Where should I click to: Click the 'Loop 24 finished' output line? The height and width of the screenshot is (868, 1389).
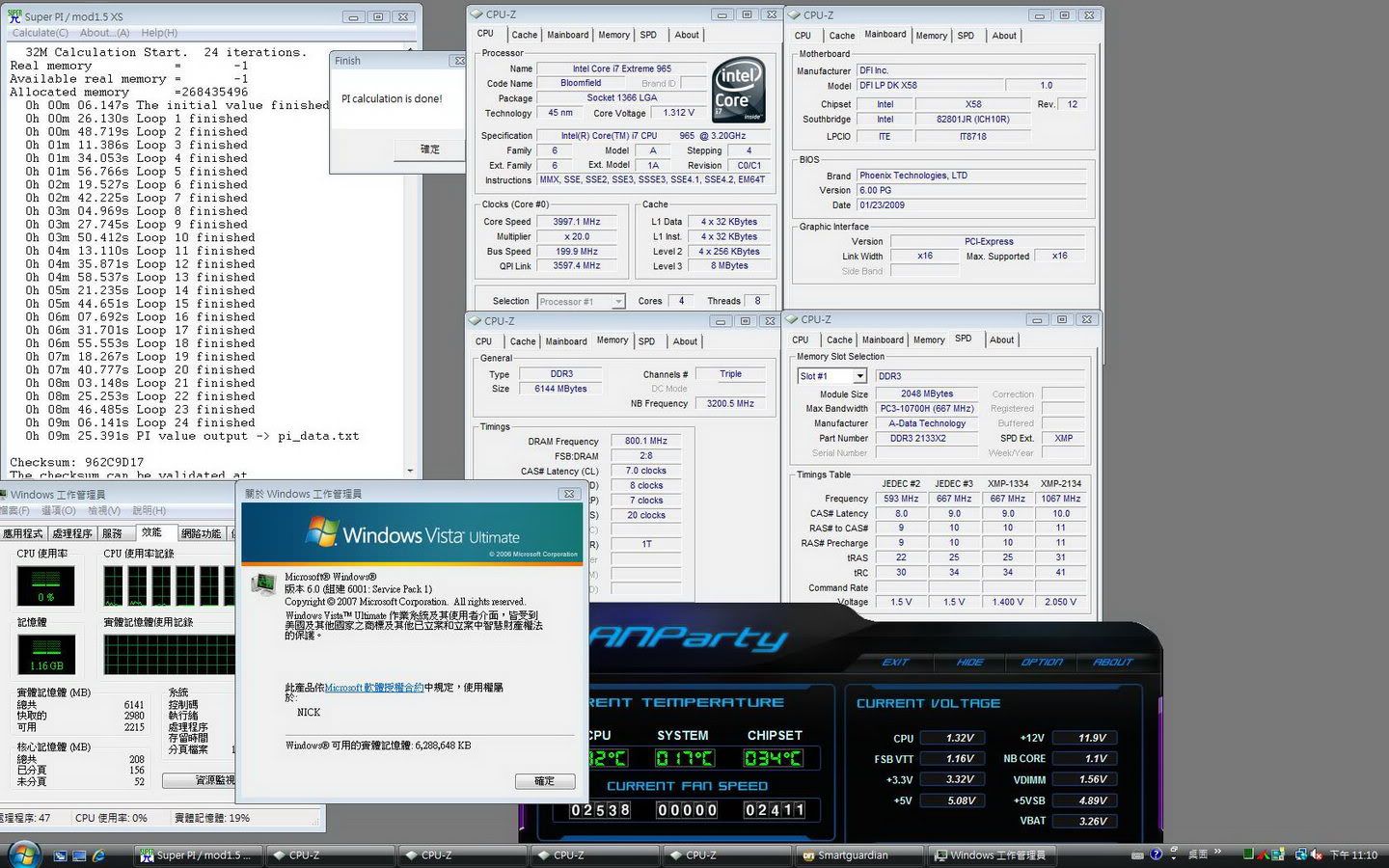(x=140, y=422)
